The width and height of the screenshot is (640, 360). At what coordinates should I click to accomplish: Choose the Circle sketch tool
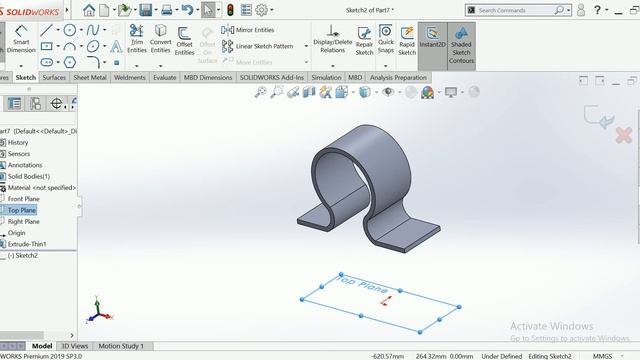(70, 30)
